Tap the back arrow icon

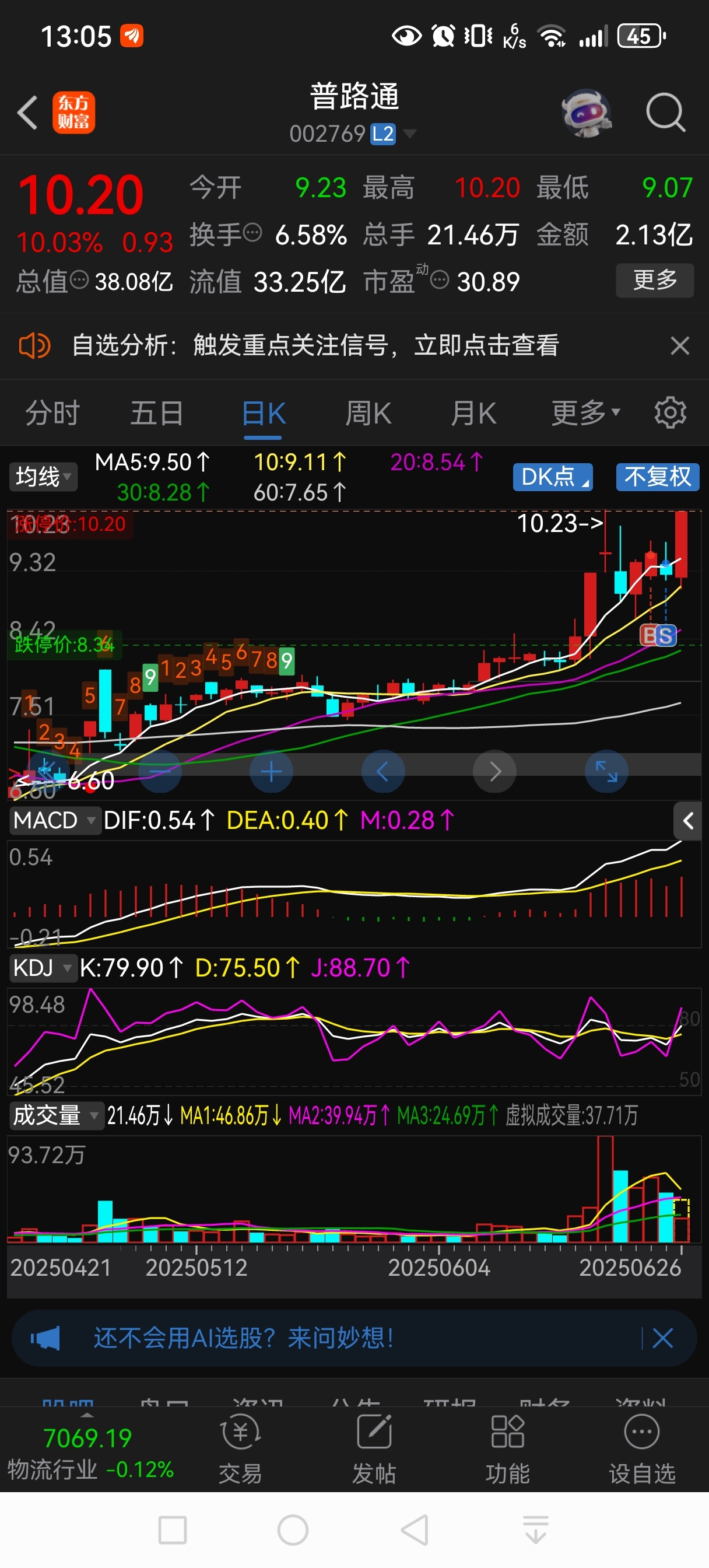coord(27,113)
